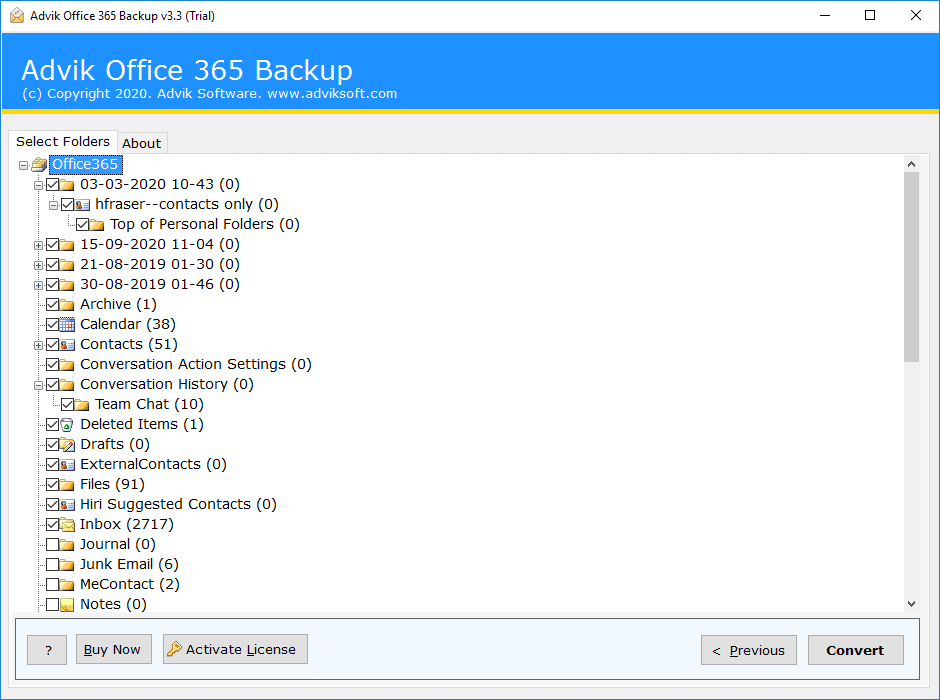Click the Convert button

(x=855, y=650)
